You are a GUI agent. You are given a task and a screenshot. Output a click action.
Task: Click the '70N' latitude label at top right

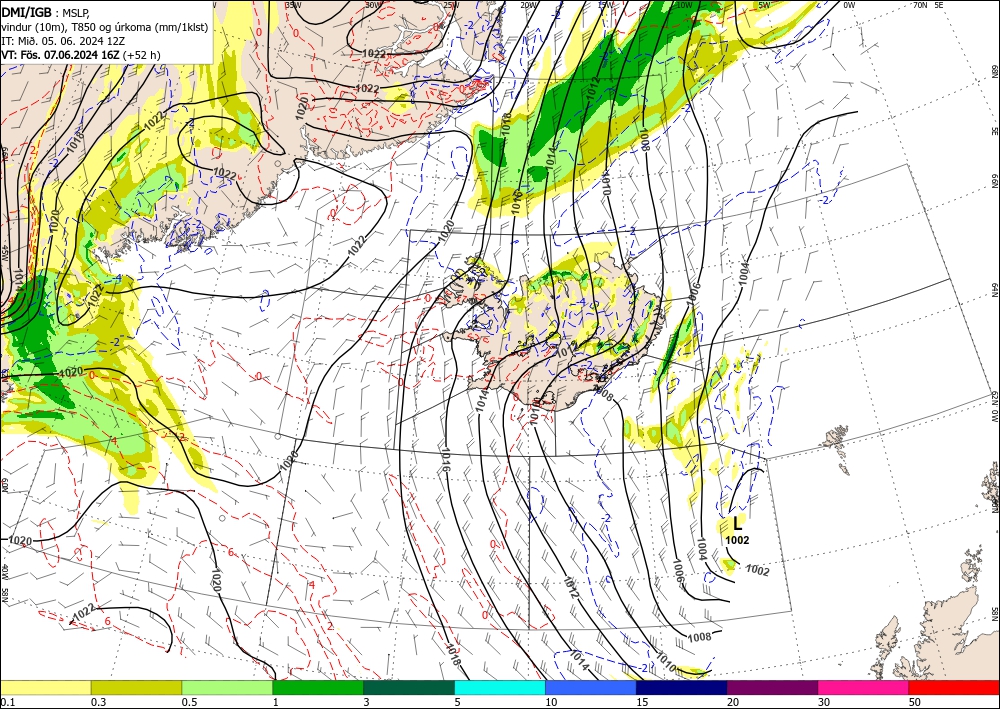pyautogui.click(x=920, y=4)
